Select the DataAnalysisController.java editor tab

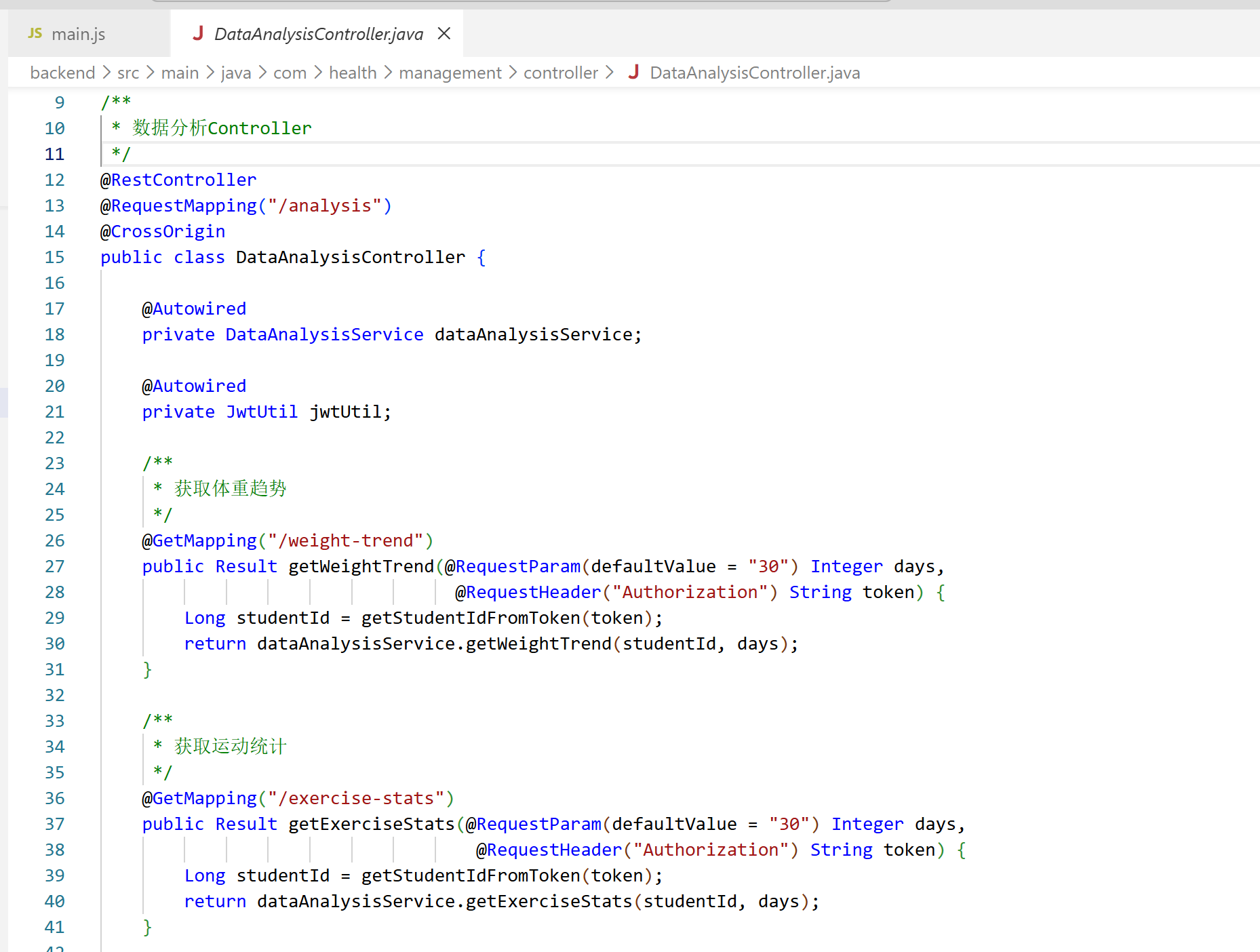319,34
